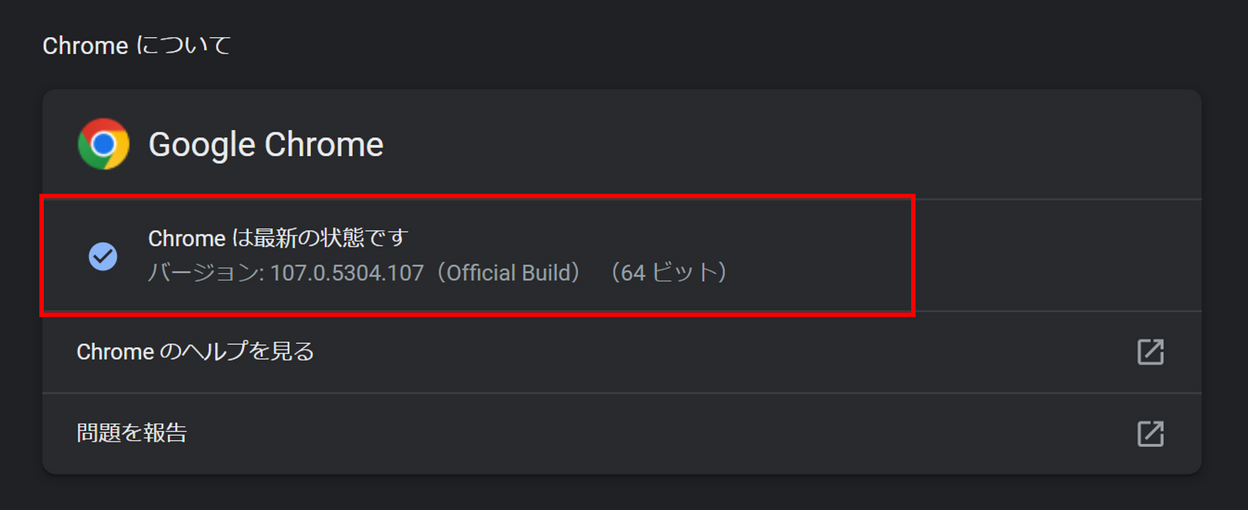Click the version number 107.0.5304.107
Viewport: 1248px width, 510px height.
pyautogui.click(x=347, y=272)
